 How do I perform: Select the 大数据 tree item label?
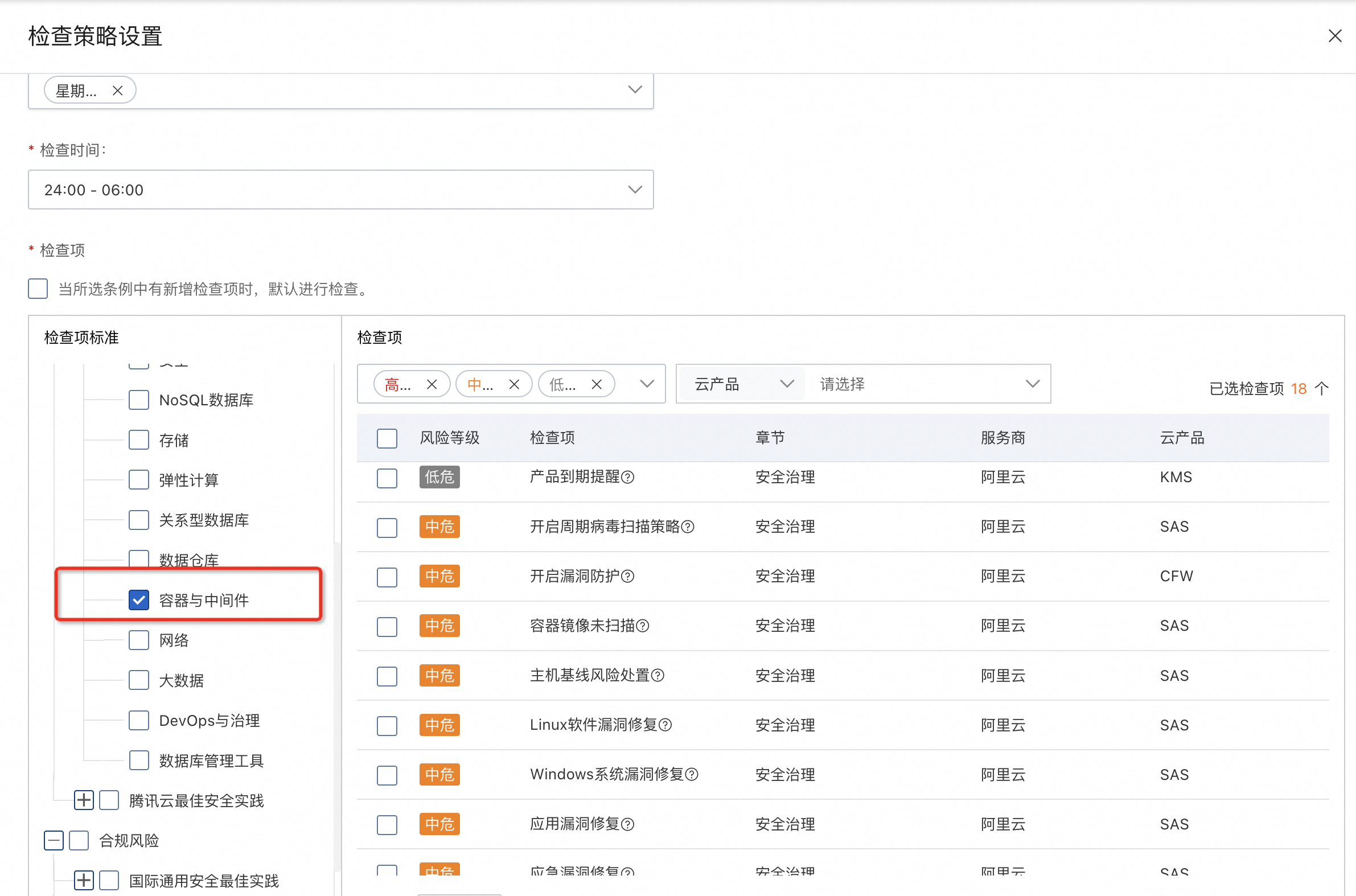pyautogui.click(x=181, y=681)
